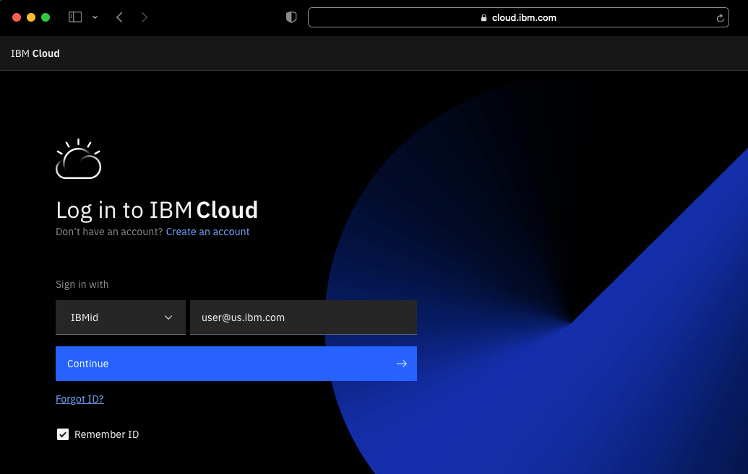Image resolution: width=748 pixels, height=474 pixels.
Task: Focus the cloud.ibm.com address bar
Action: (x=518, y=18)
